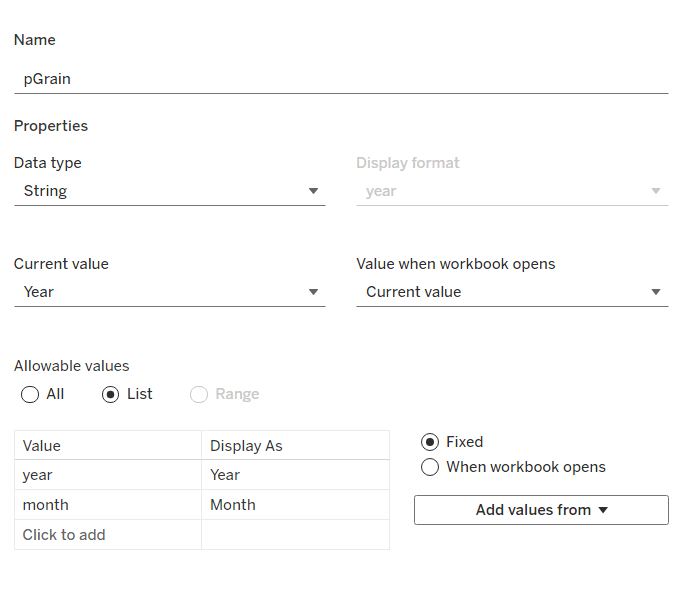Choose the When workbook opens radio button

[430, 467]
